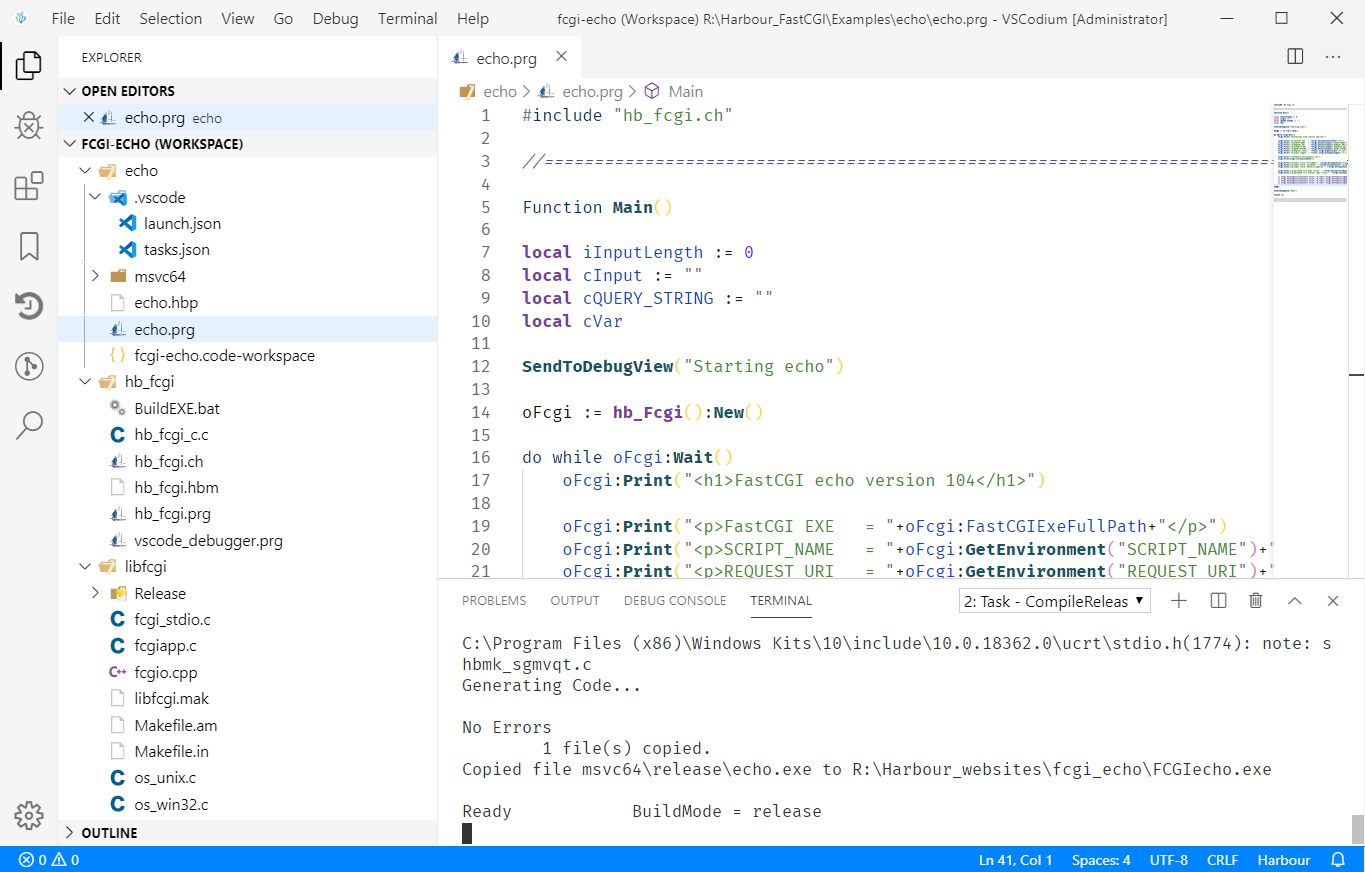Add a new terminal with plus icon
This screenshot has width=1365, height=872.
coord(1179,601)
